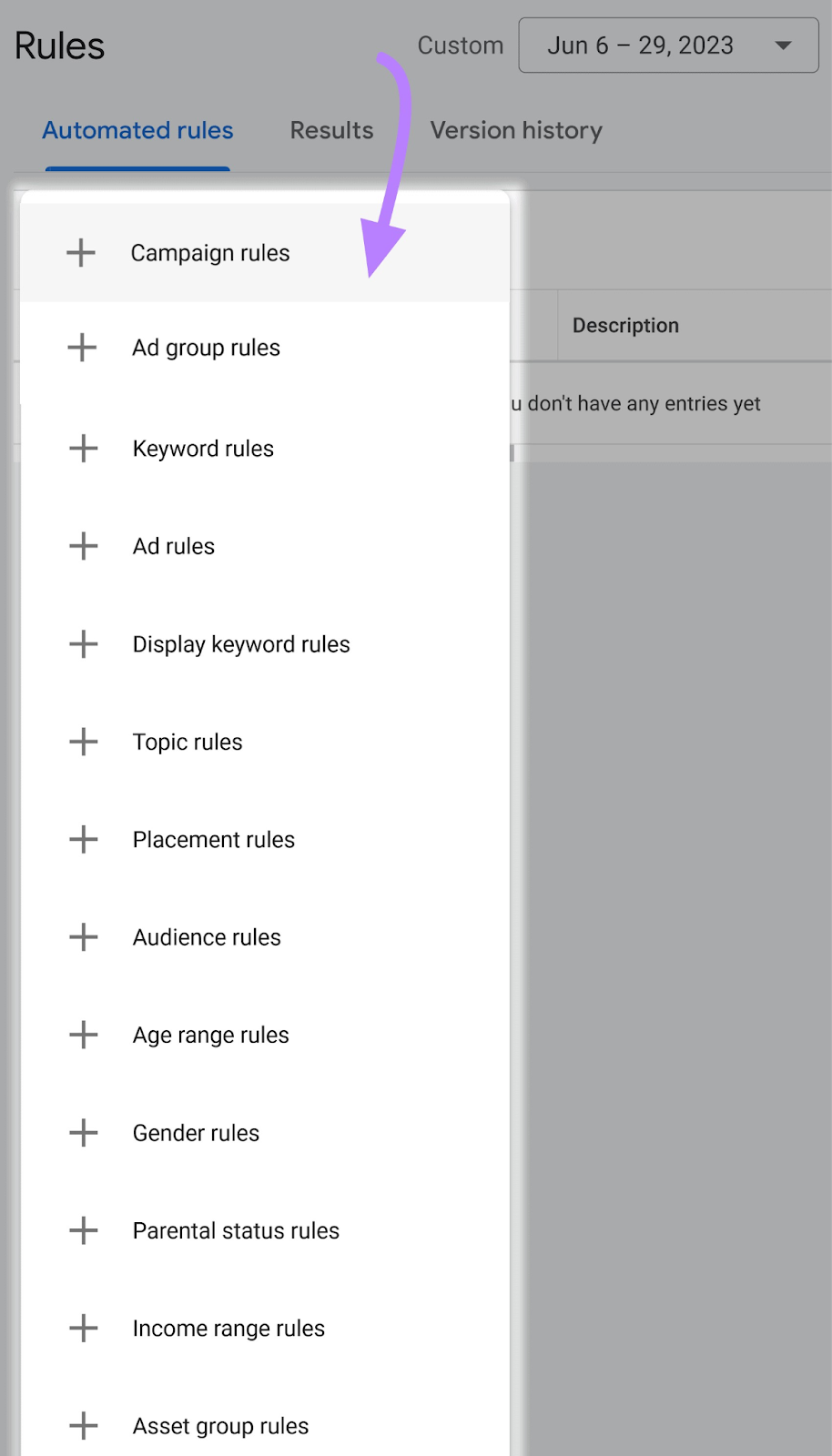Click the plus icon beside Keyword rules
The width and height of the screenshot is (832, 1456).
(83, 448)
